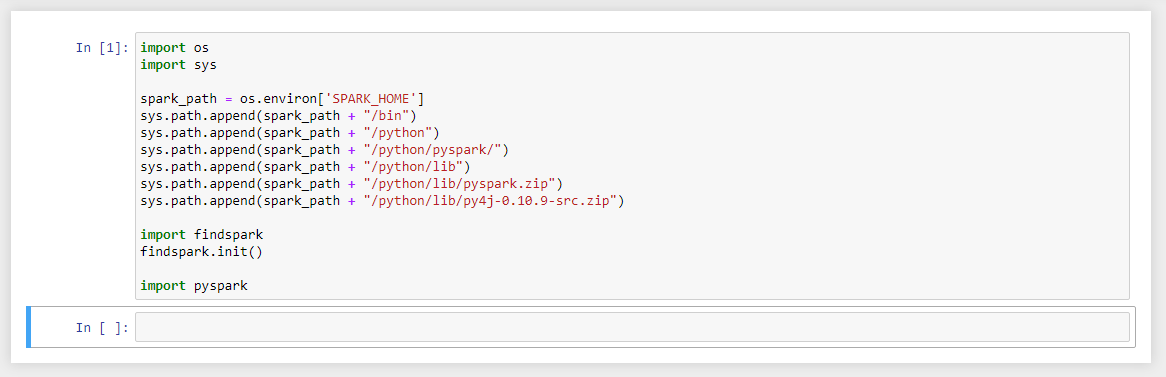The width and height of the screenshot is (1166, 377).
Task: Click the blank line below 'import sys'
Action: [632, 82]
